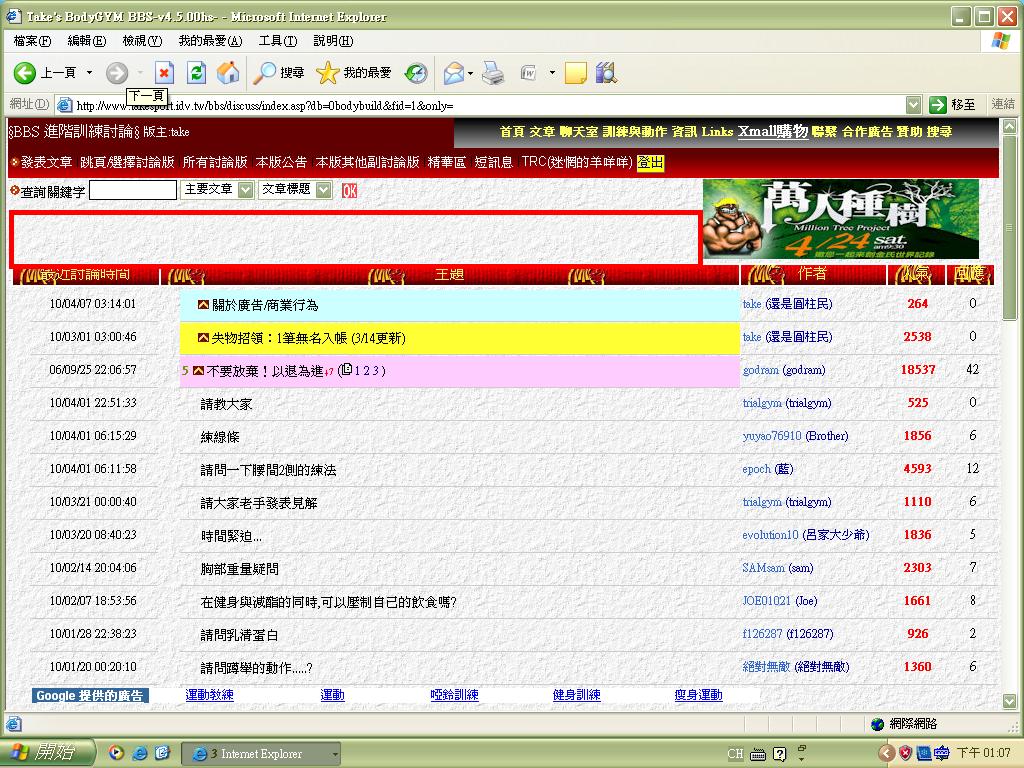Open Favorites star button
The width and height of the screenshot is (1024, 768).
tap(353, 72)
